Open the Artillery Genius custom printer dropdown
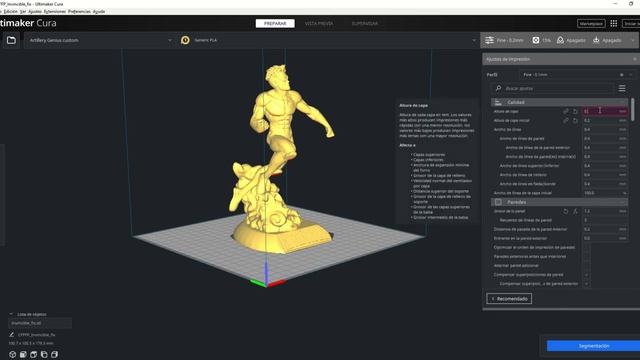Viewport: 640px width, 360px height. pyautogui.click(x=100, y=40)
